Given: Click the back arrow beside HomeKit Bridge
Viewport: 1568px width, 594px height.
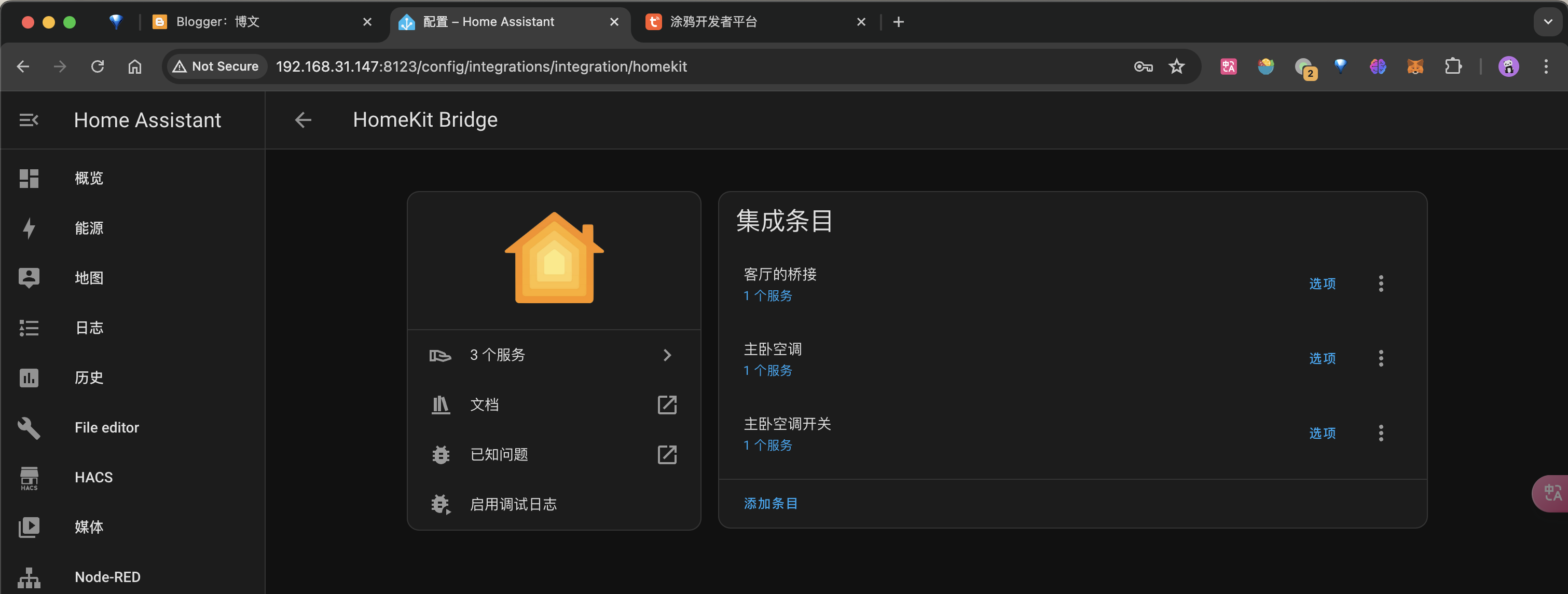Looking at the screenshot, I should tap(302, 120).
